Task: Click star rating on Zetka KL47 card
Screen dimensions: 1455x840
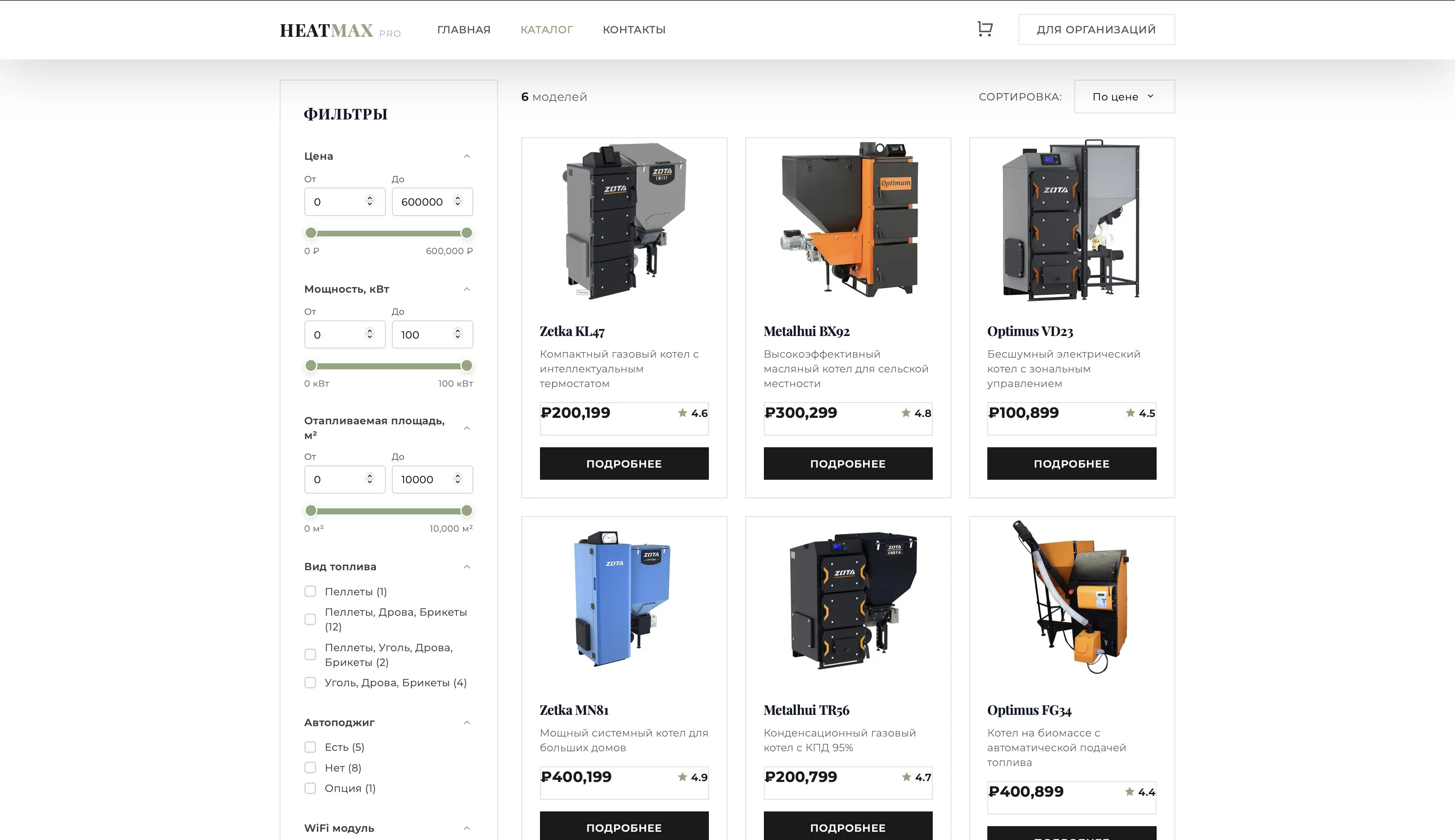Action: (682, 413)
